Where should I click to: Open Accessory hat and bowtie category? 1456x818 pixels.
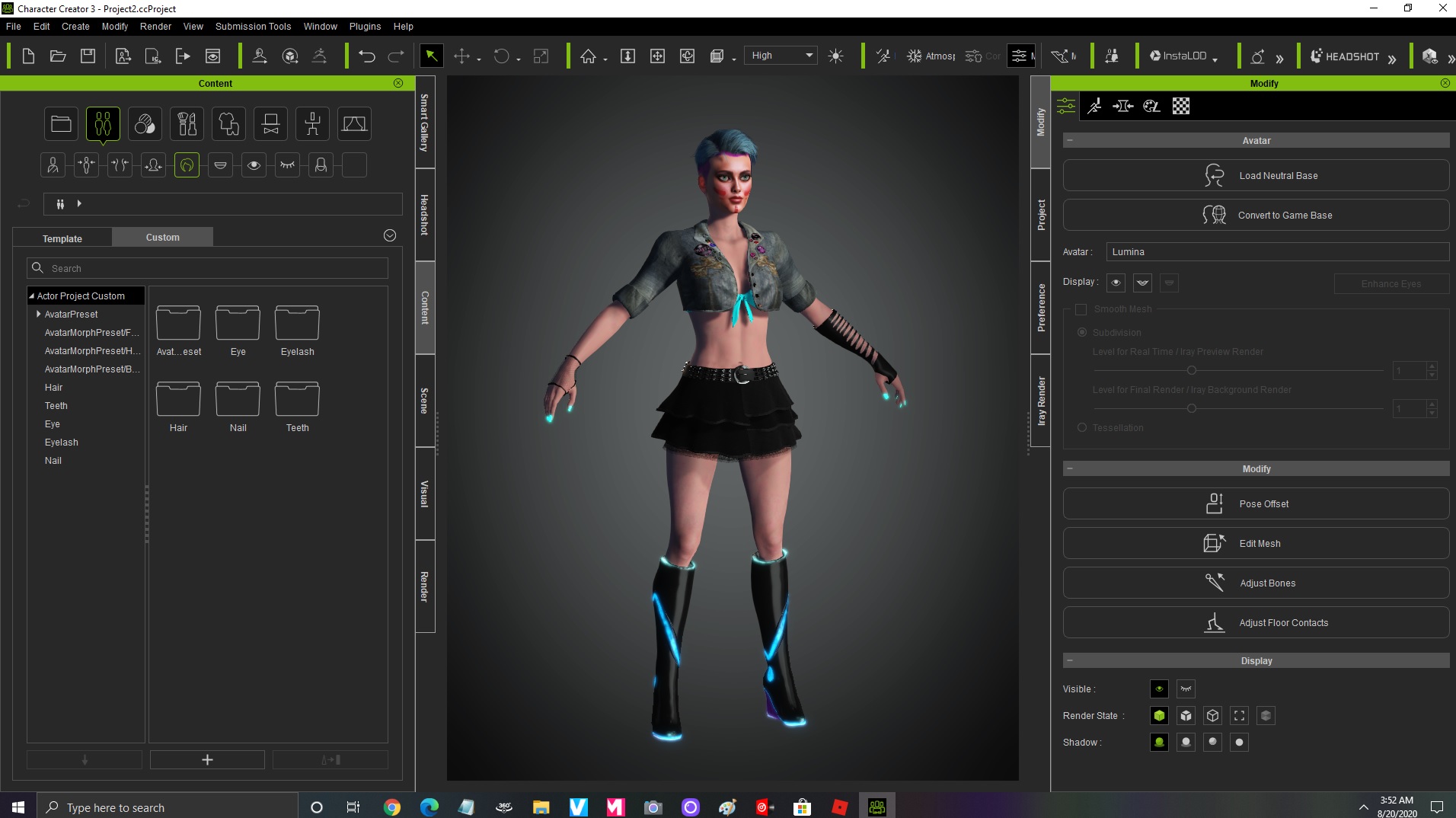tap(270, 123)
